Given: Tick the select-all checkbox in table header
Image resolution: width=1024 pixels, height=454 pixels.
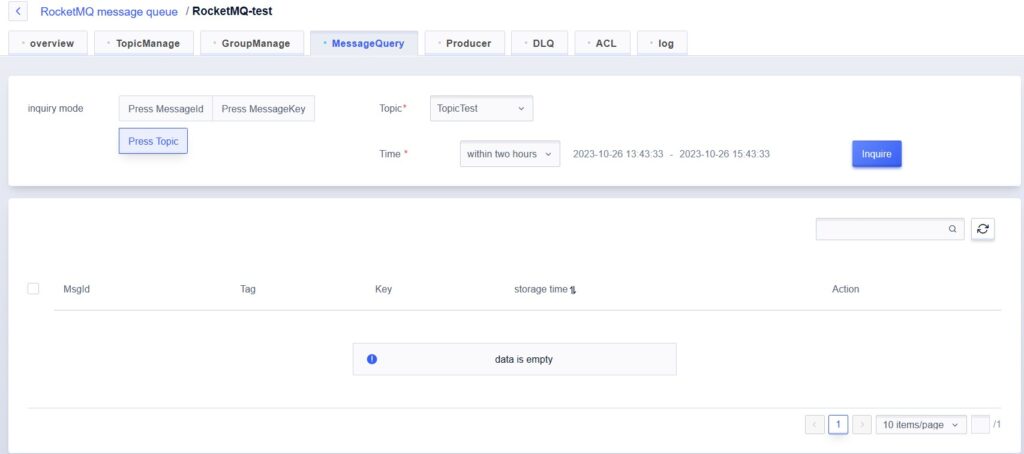Looking at the screenshot, I should click(33, 289).
